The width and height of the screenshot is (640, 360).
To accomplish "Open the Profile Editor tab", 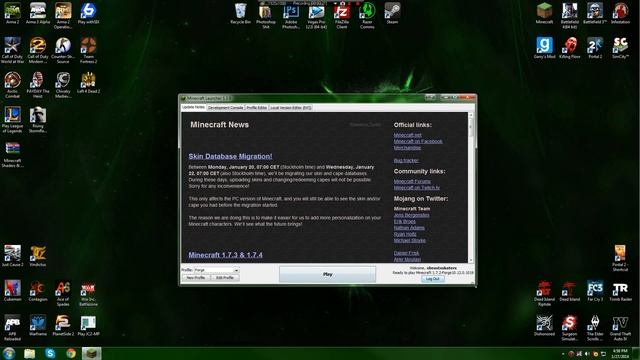I will click(256, 108).
